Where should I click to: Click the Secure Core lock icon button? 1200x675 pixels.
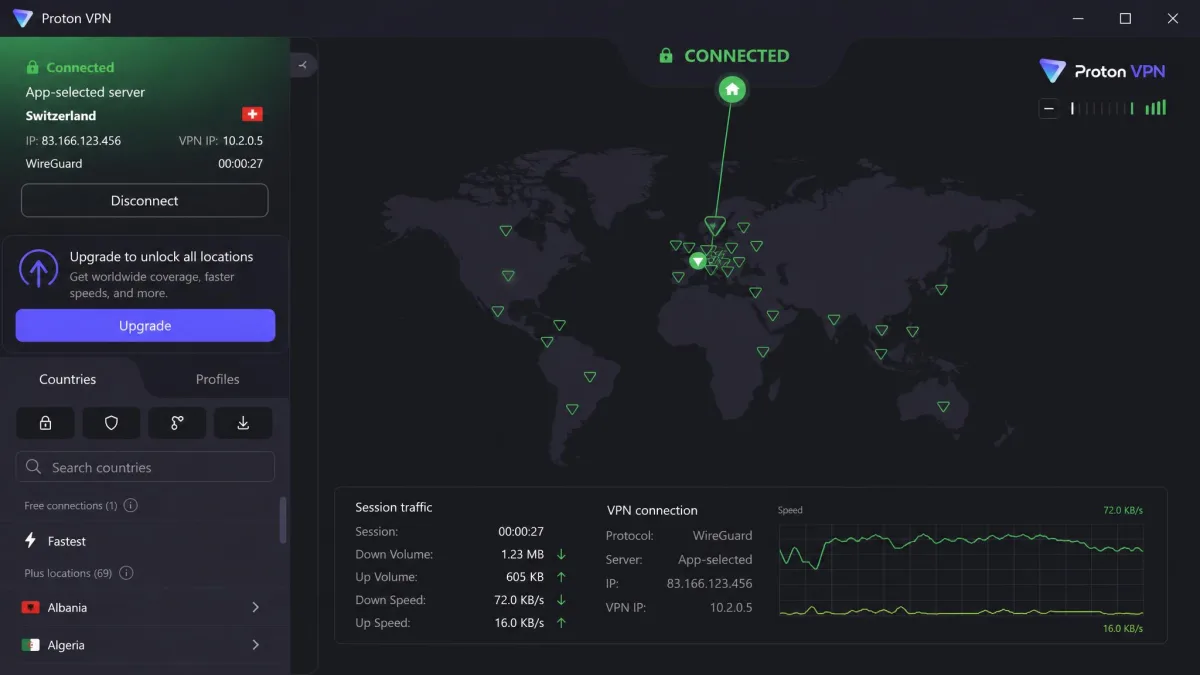coord(45,423)
